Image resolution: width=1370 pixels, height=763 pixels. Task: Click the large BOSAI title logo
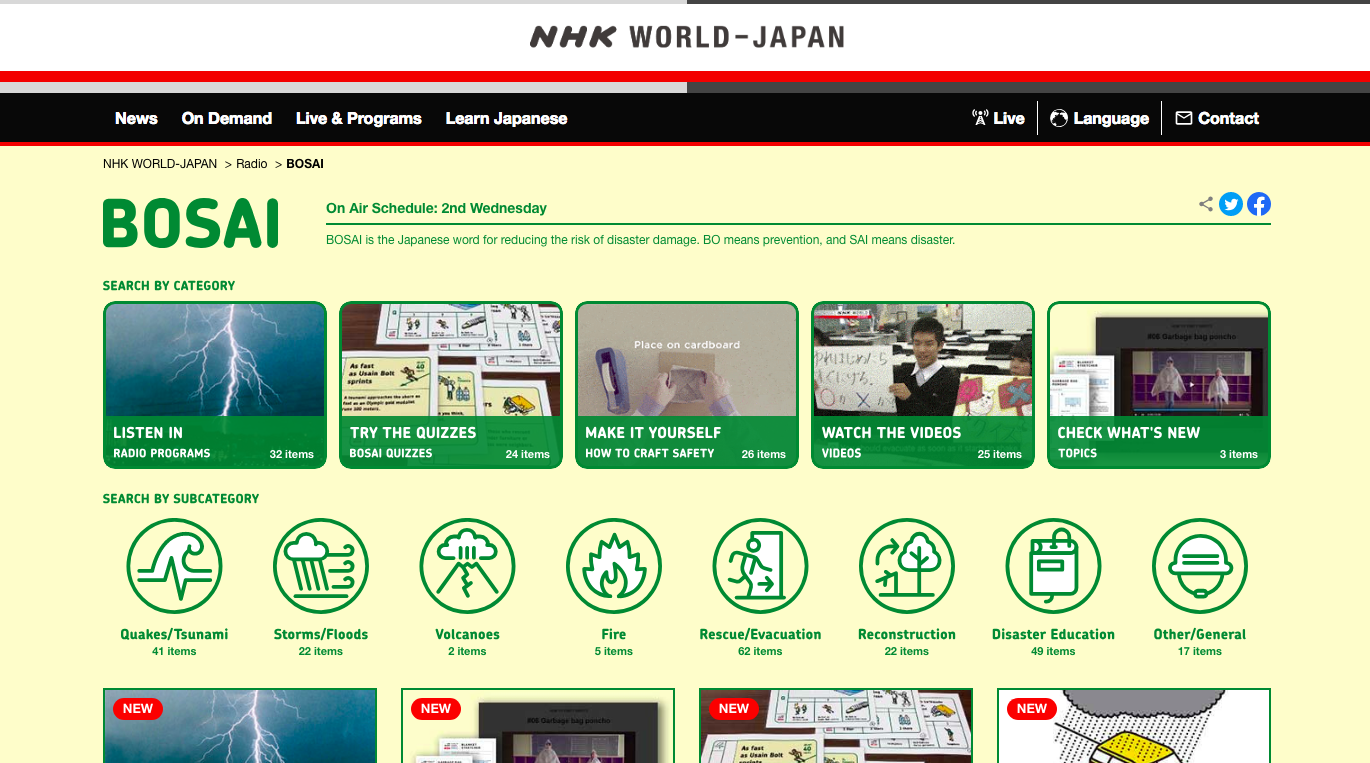191,223
